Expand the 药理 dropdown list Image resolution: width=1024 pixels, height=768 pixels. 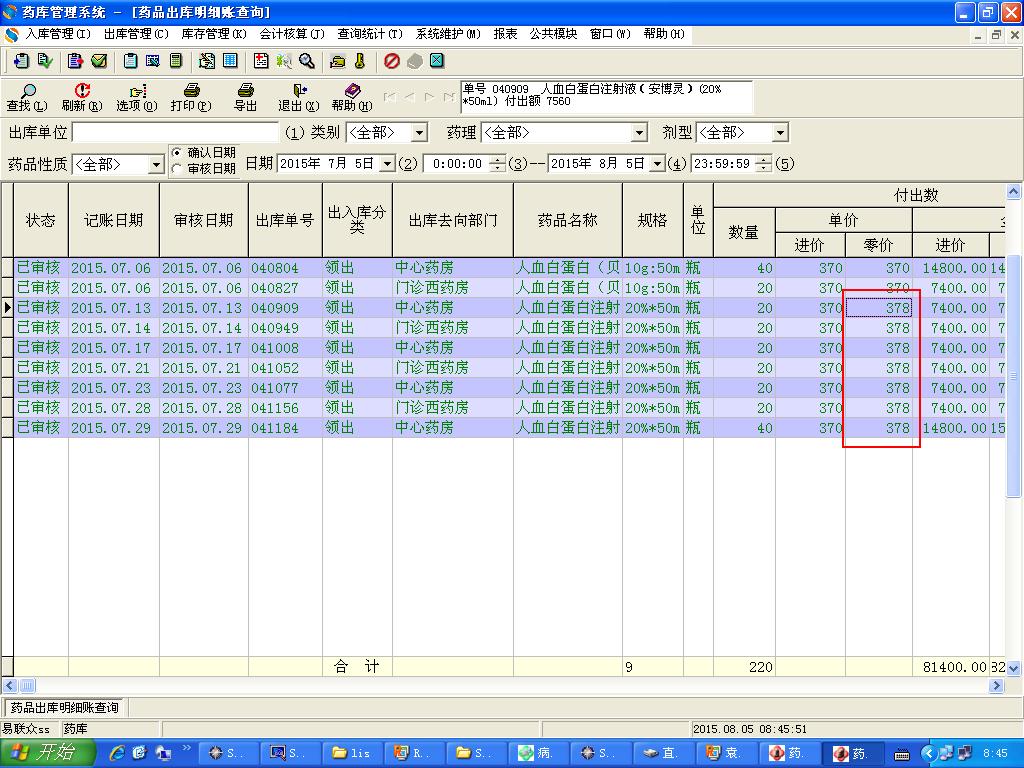pyautogui.click(x=639, y=133)
